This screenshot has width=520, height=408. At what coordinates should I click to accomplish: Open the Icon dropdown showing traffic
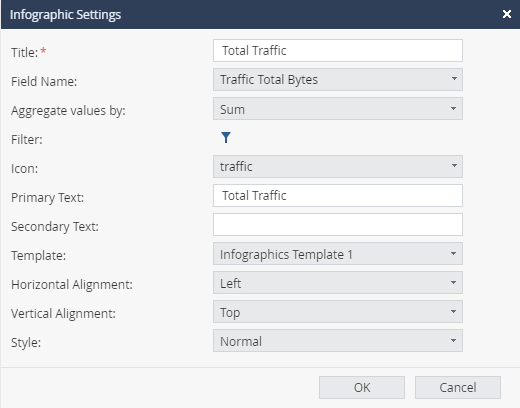338,166
